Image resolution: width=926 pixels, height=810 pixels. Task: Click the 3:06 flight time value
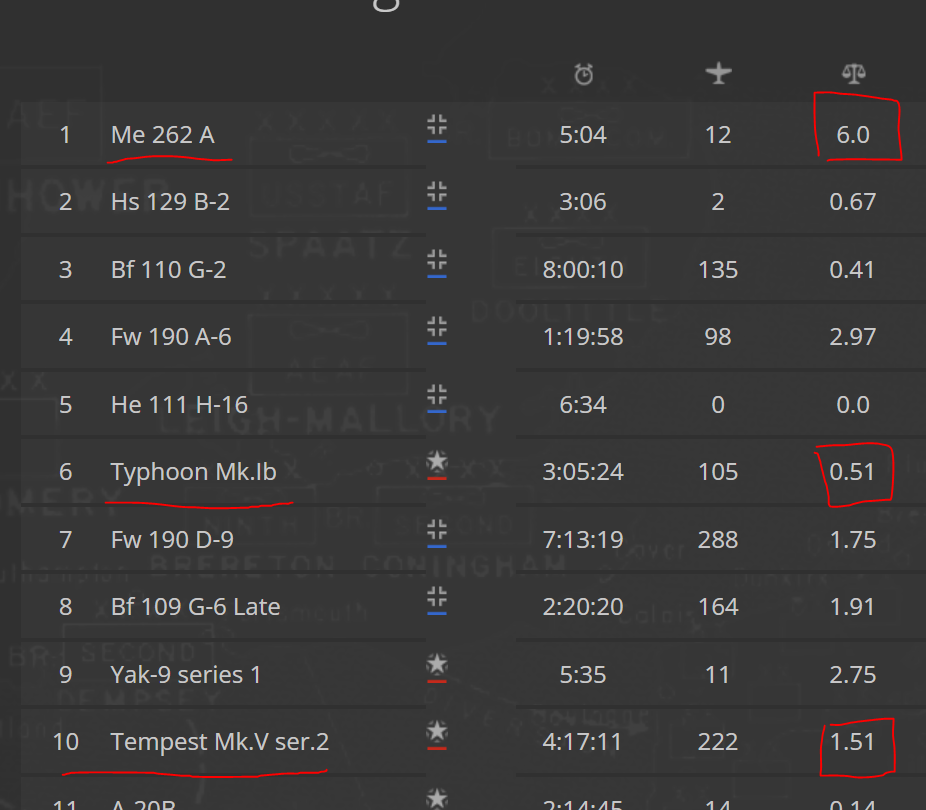[x=583, y=202]
